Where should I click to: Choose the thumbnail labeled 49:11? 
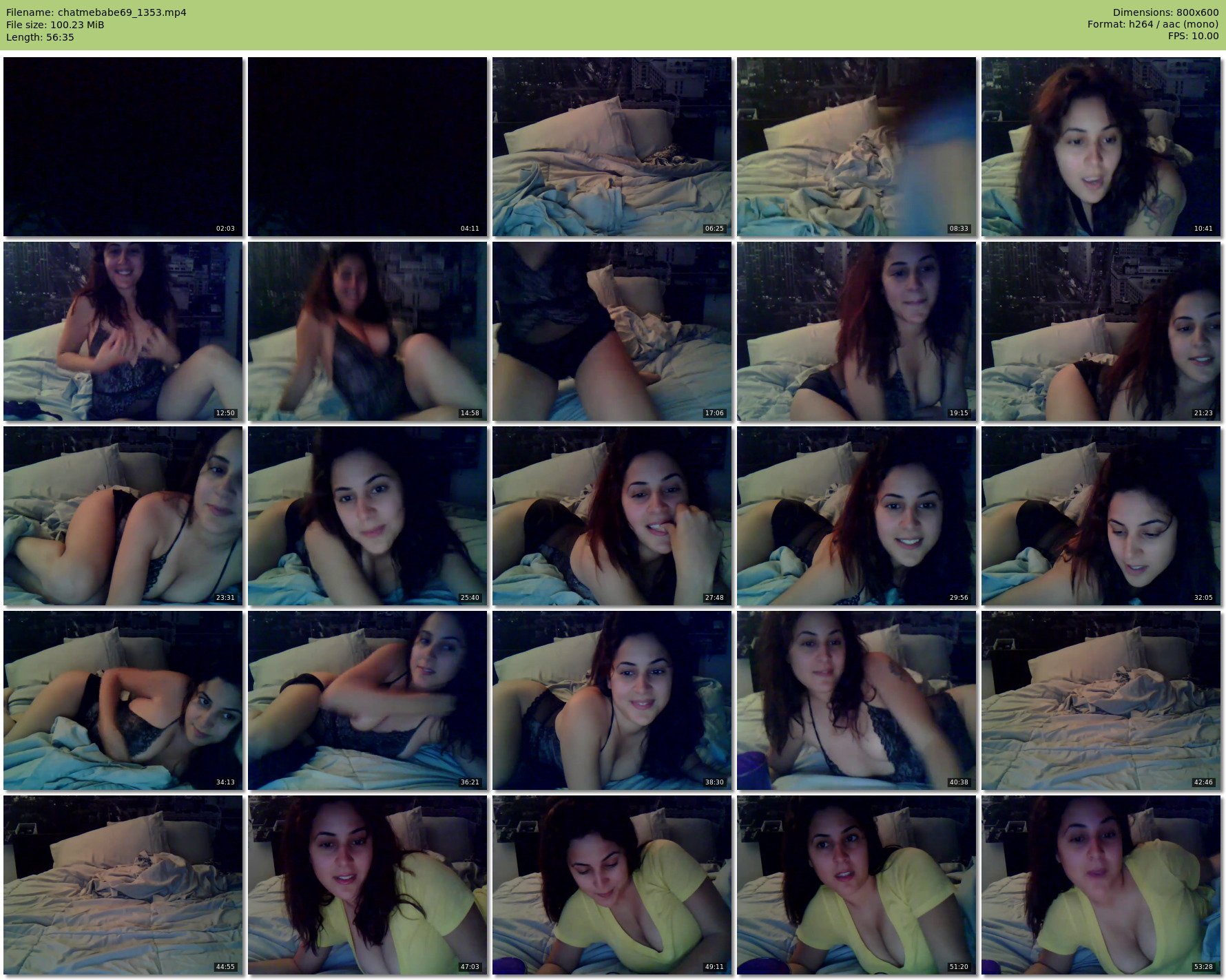point(612,885)
